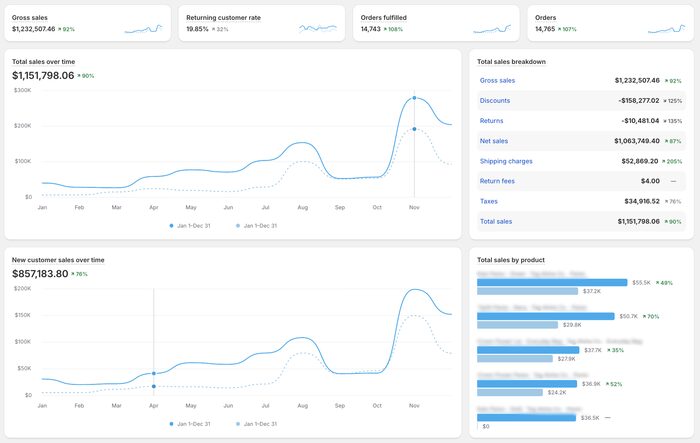The height and width of the screenshot is (443, 700).
Task: Open the Orders fulfilled card heading
Action: coord(383,17)
